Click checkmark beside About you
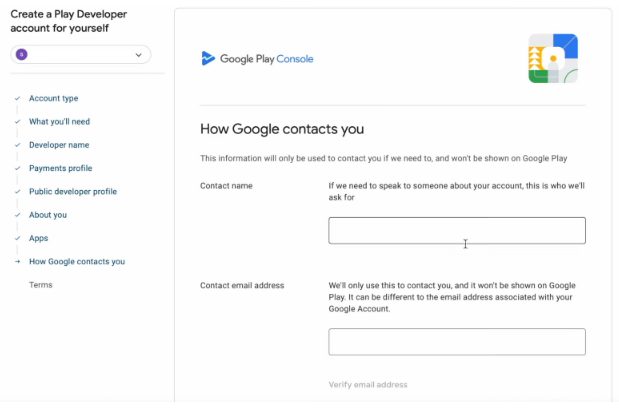Screen dimensions: 619x408 17,215
